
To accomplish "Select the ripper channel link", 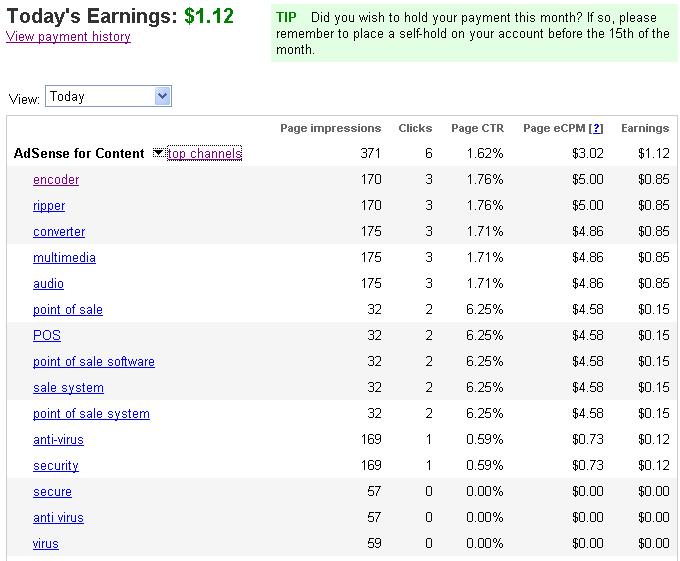I will (x=49, y=205).
